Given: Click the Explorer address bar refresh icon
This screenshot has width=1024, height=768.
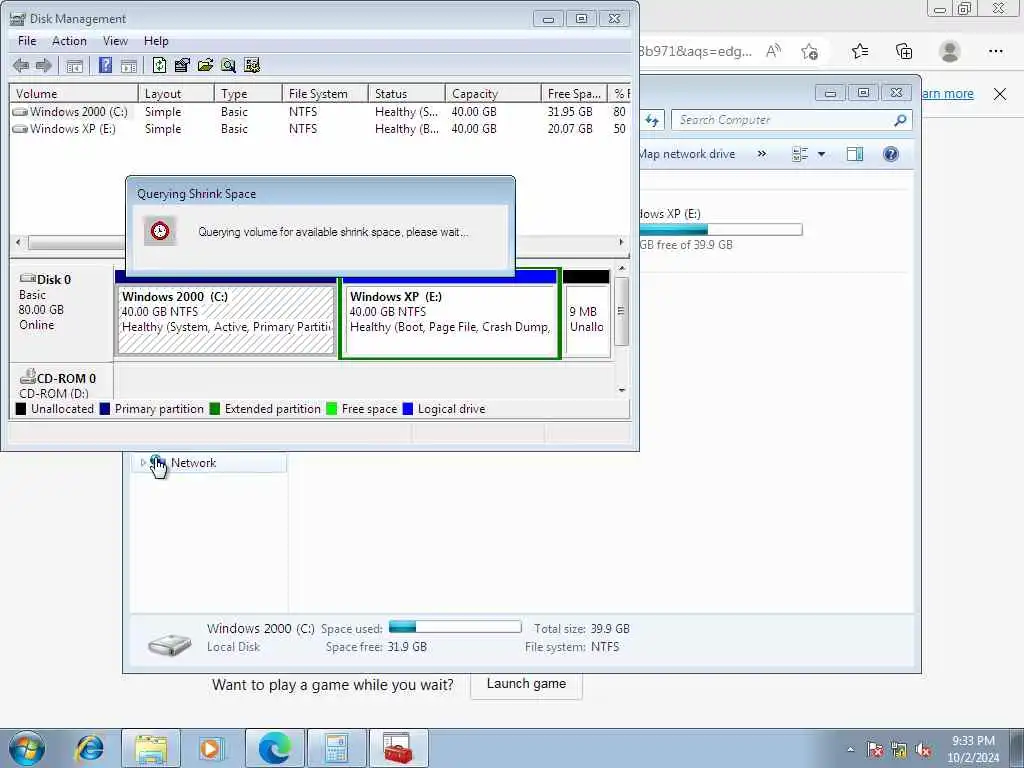Looking at the screenshot, I should tap(652, 120).
